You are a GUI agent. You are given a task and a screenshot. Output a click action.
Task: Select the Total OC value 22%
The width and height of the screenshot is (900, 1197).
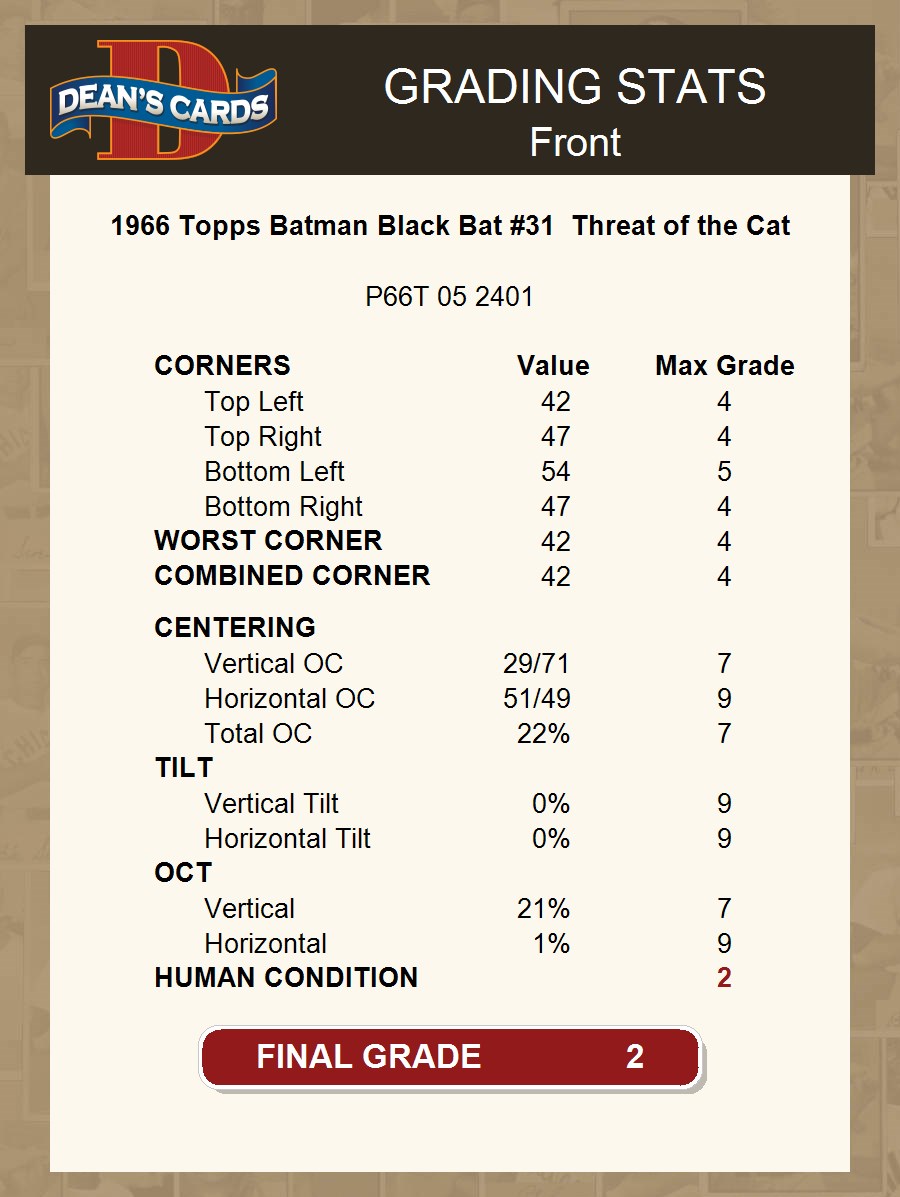tap(543, 734)
